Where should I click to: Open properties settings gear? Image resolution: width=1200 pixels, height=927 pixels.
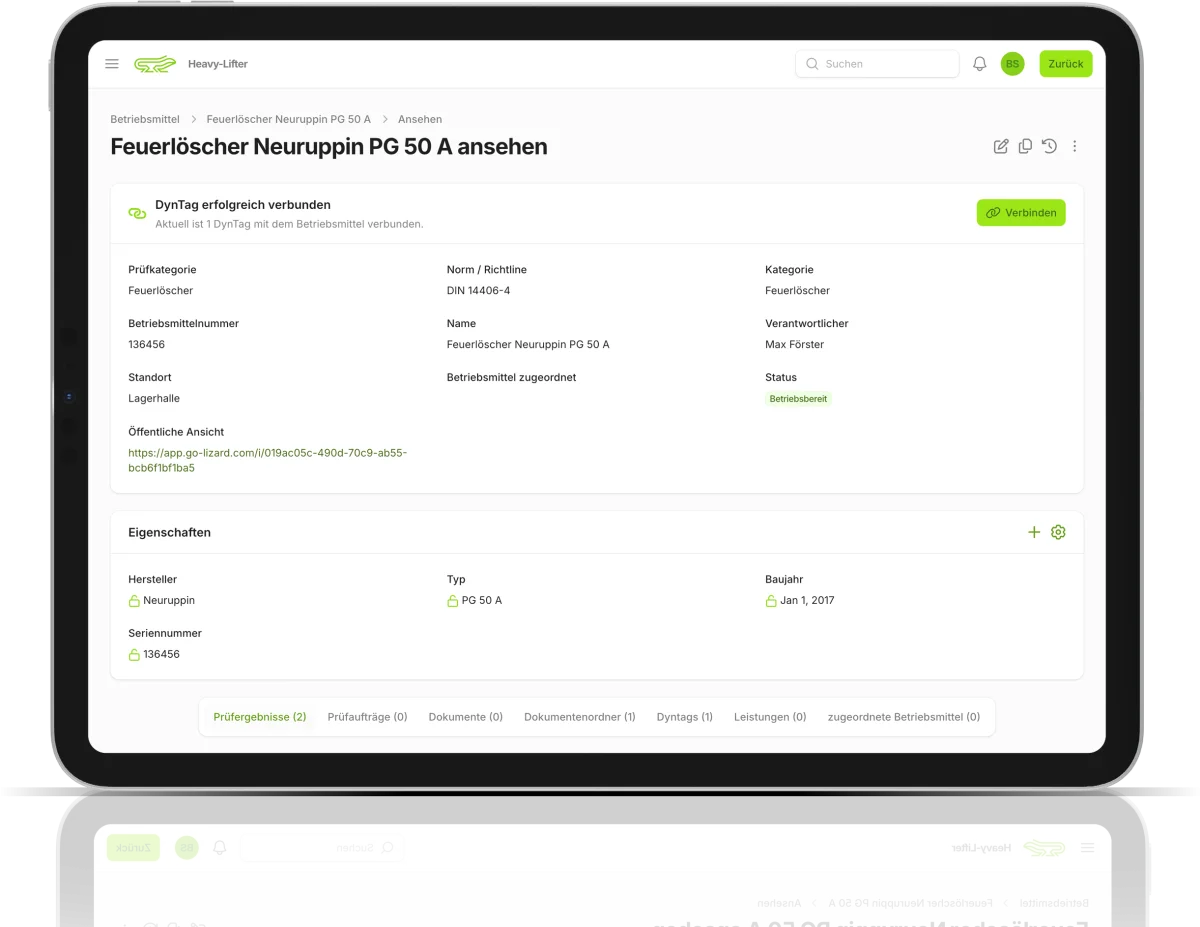(1058, 532)
